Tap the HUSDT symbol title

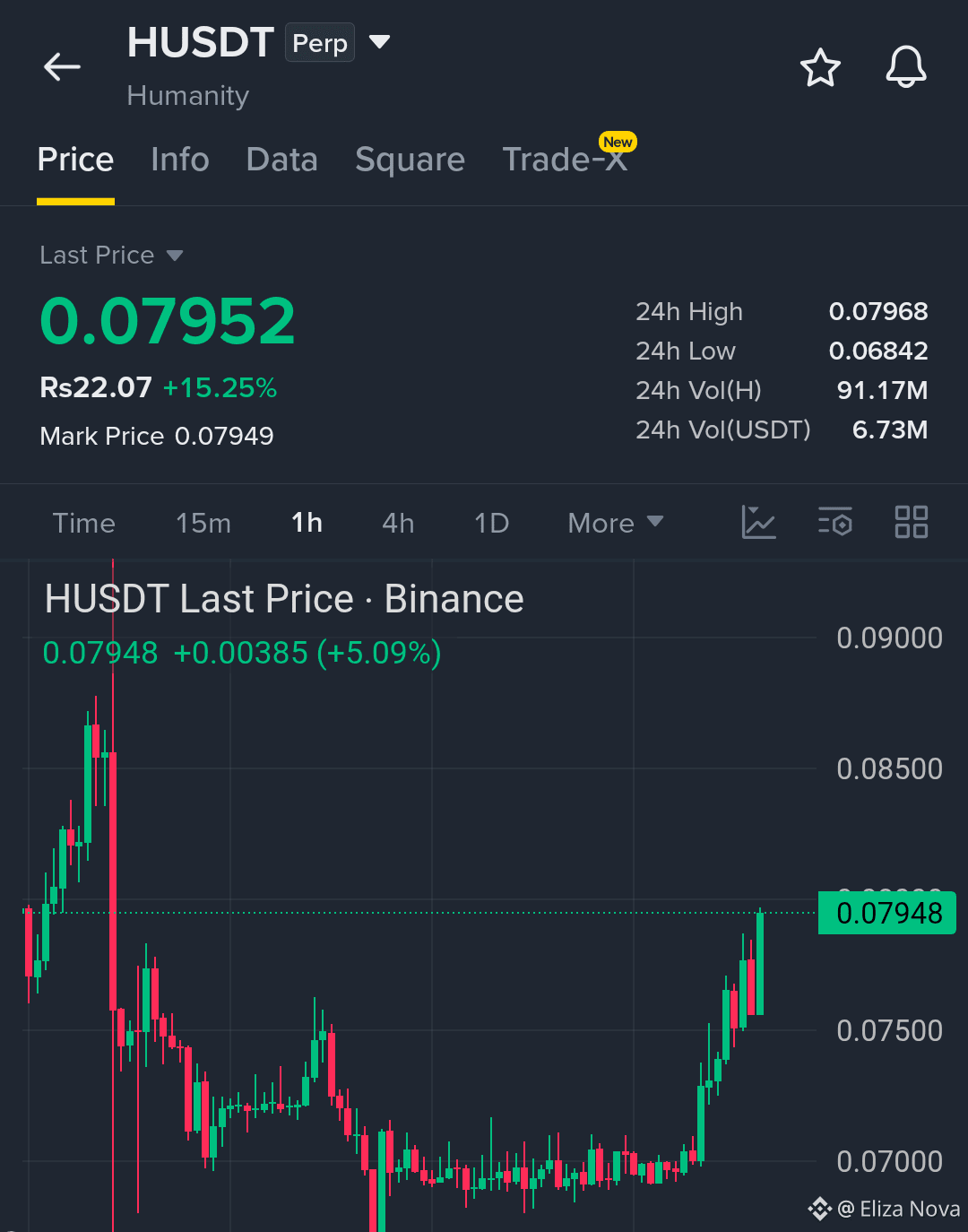tap(201, 42)
